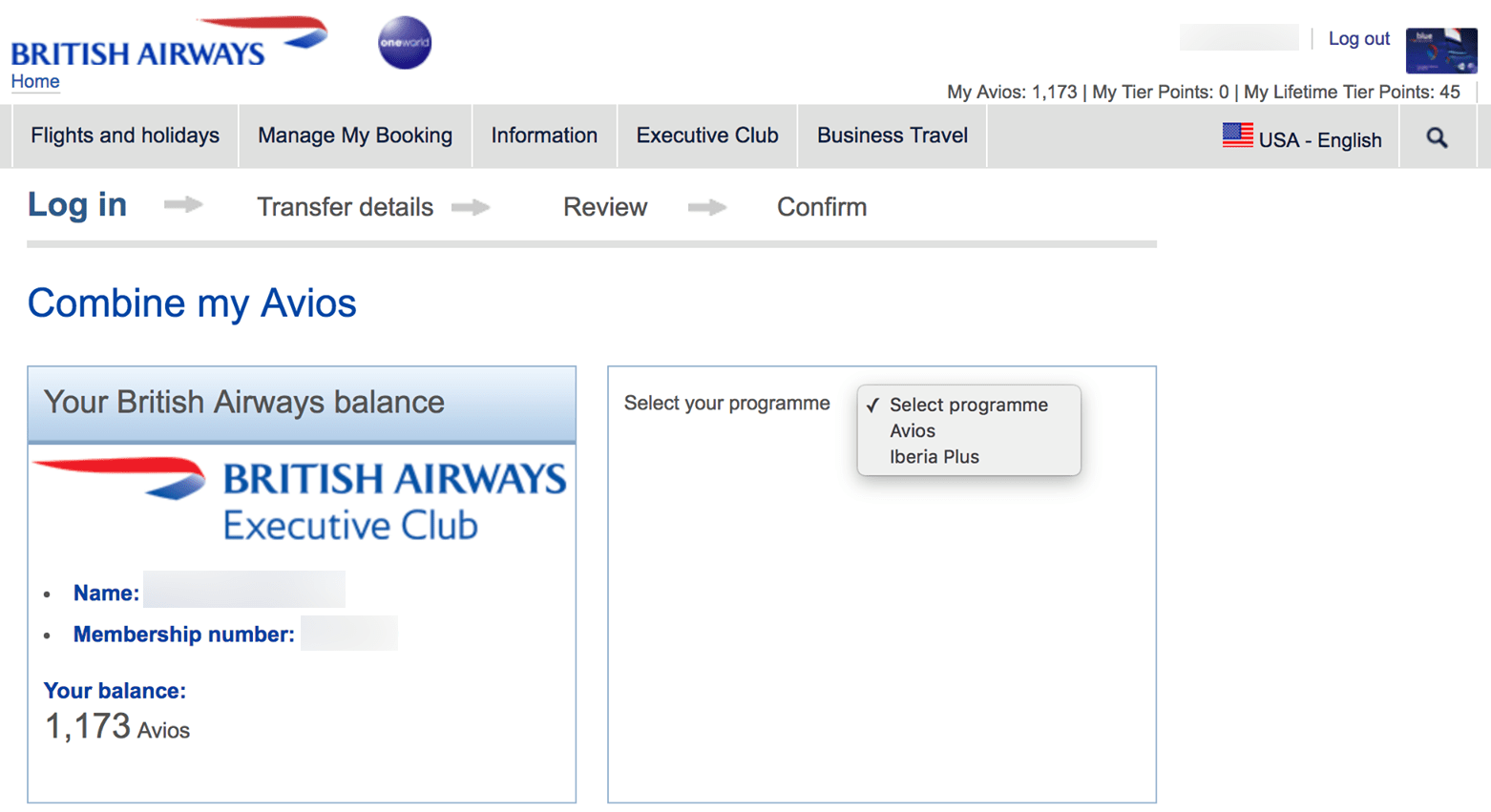Go back using the Home link

[34, 82]
